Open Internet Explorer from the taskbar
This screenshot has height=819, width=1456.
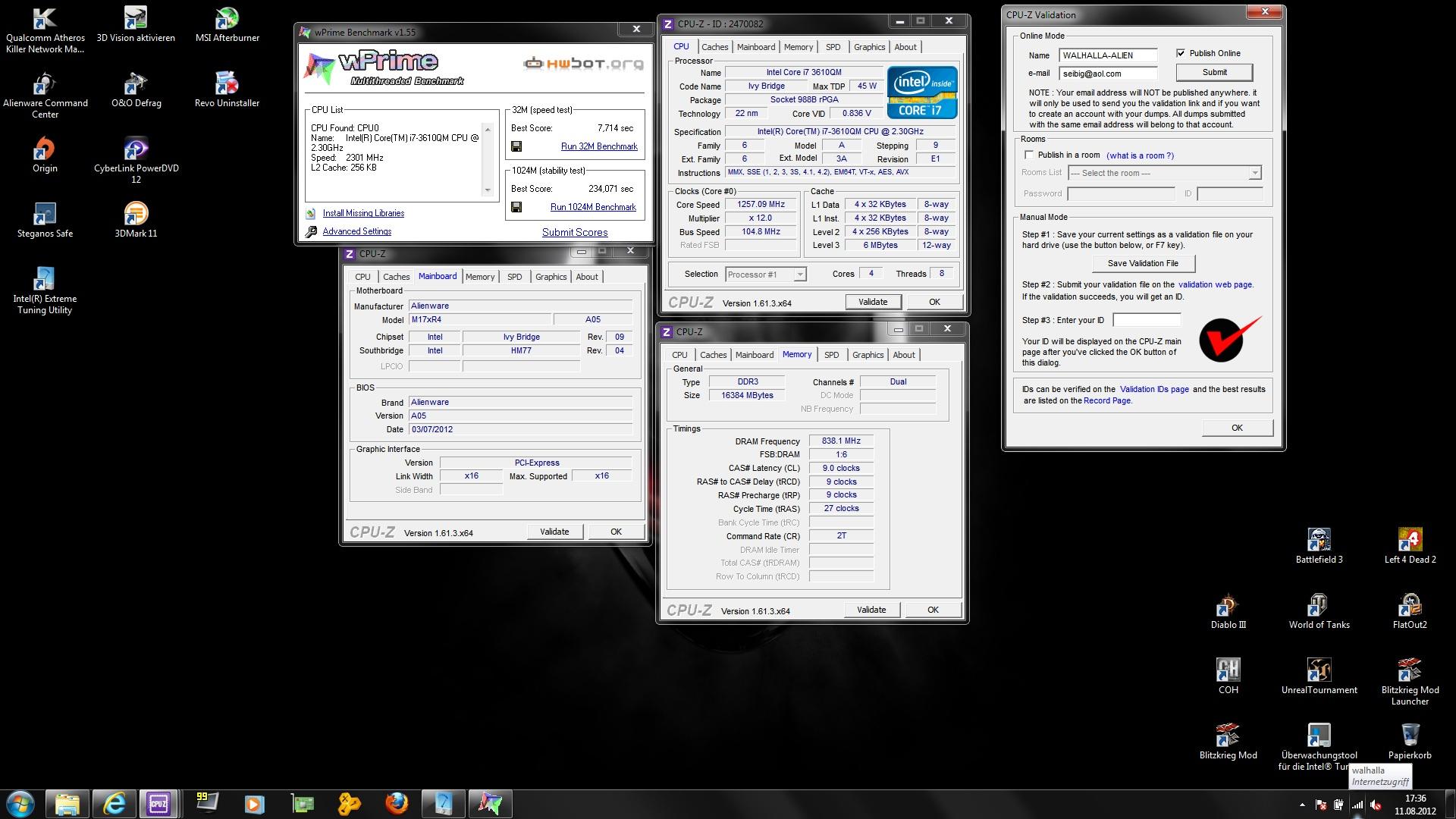tap(114, 804)
